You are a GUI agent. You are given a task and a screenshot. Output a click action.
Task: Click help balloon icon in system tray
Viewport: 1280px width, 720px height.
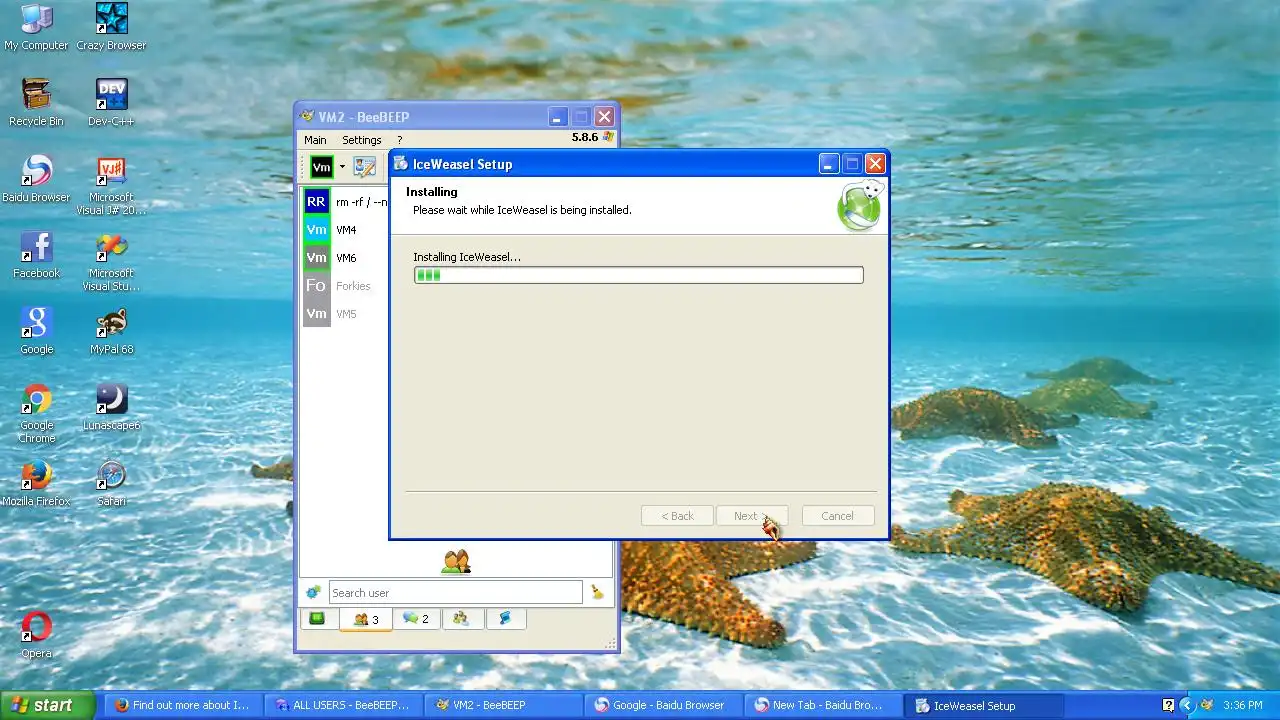tap(1169, 705)
